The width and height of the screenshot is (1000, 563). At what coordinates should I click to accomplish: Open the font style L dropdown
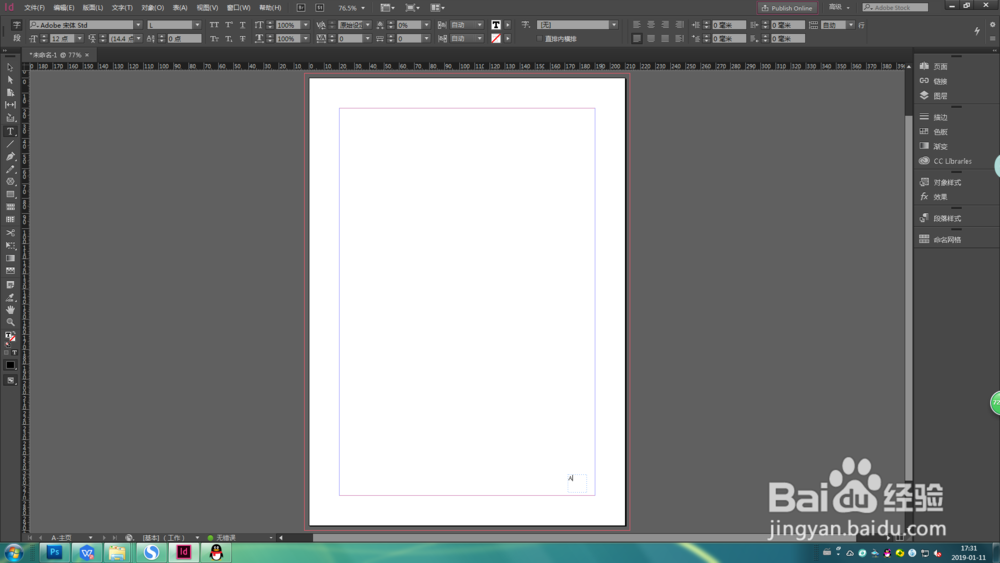coord(197,25)
